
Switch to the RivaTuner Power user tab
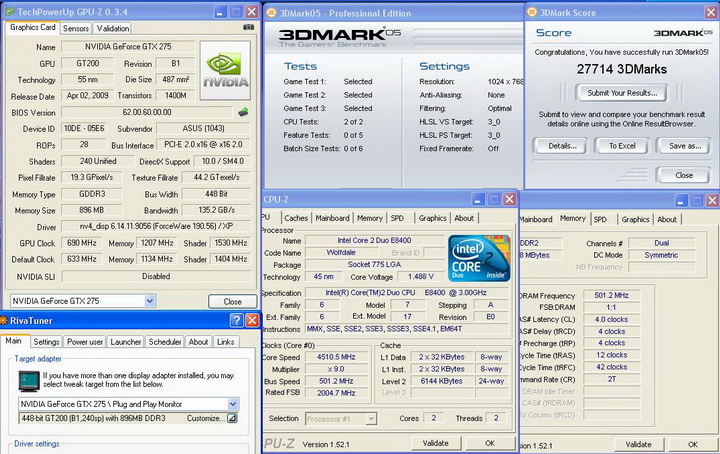pyautogui.click(x=85, y=342)
